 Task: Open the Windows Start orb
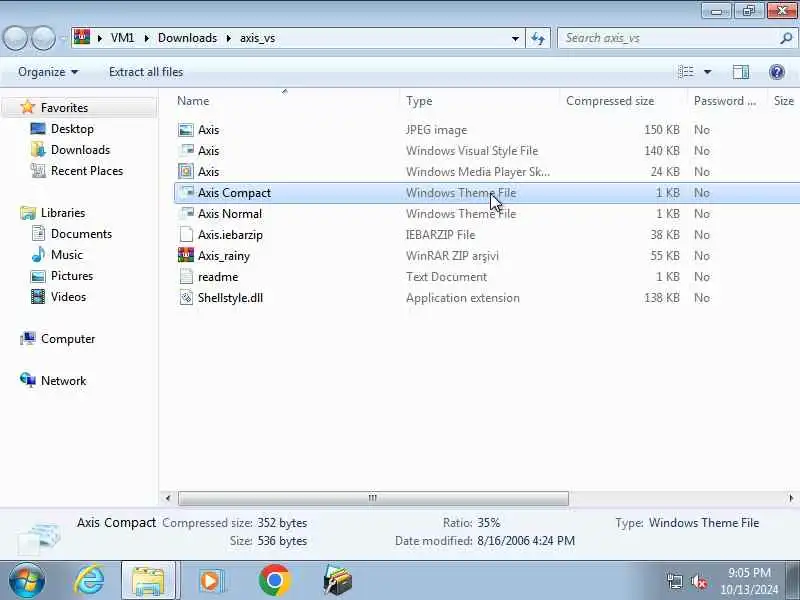pyautogui.click(x=27, y=581)
